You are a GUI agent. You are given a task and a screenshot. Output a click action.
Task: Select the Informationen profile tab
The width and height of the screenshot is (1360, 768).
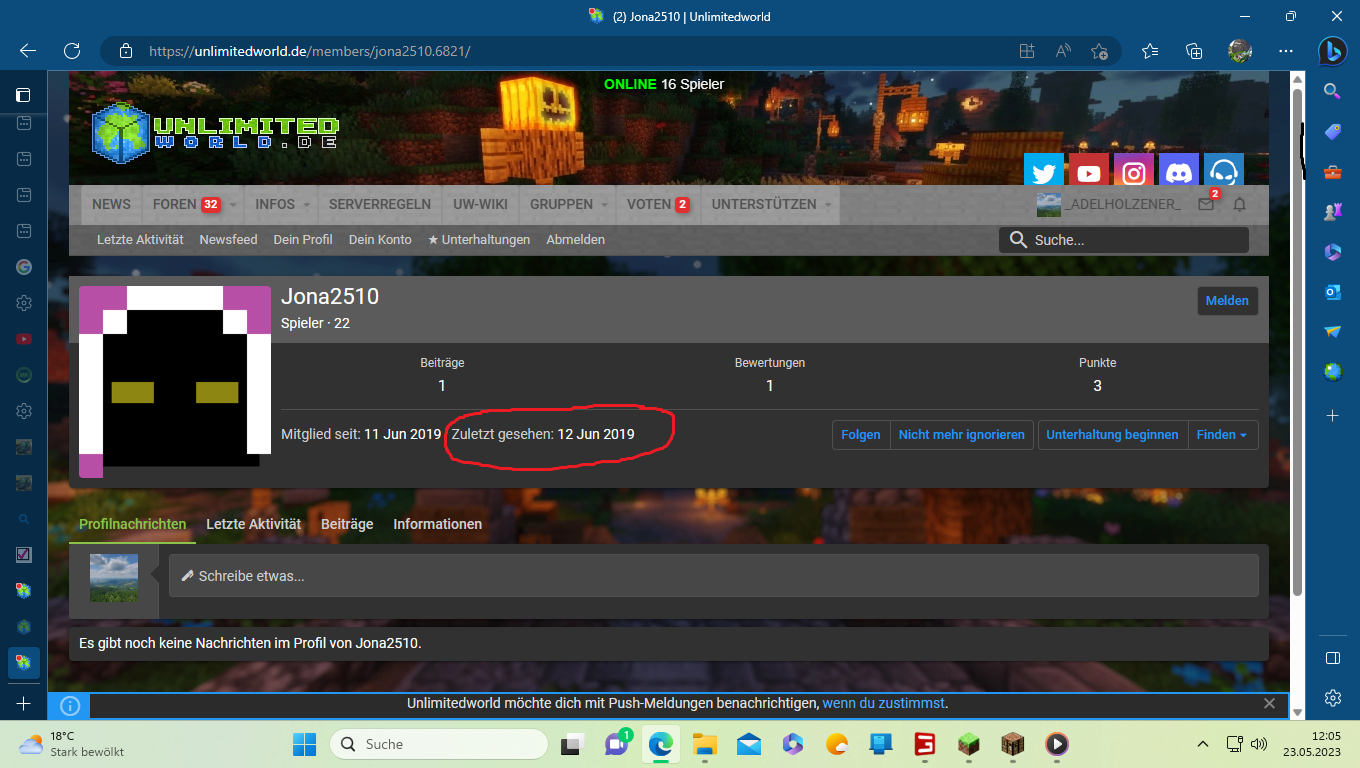coord(437,524)
